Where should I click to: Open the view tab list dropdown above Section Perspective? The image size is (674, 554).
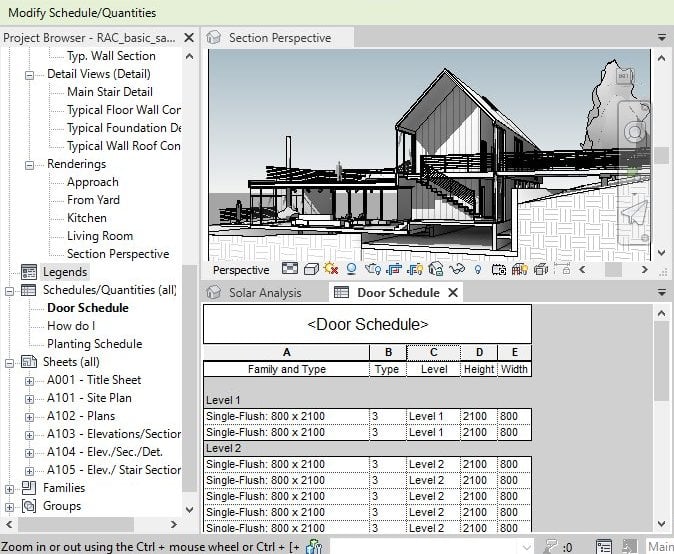click(662, 38)
